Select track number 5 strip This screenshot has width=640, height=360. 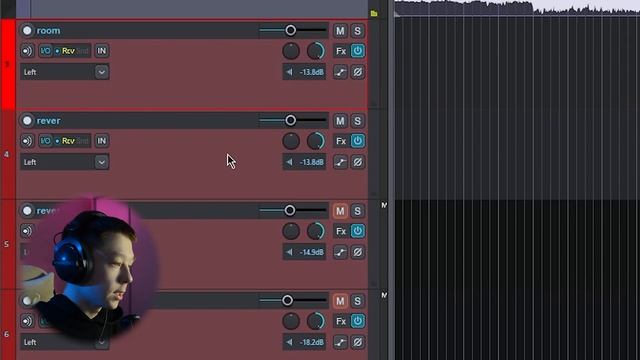7,244
